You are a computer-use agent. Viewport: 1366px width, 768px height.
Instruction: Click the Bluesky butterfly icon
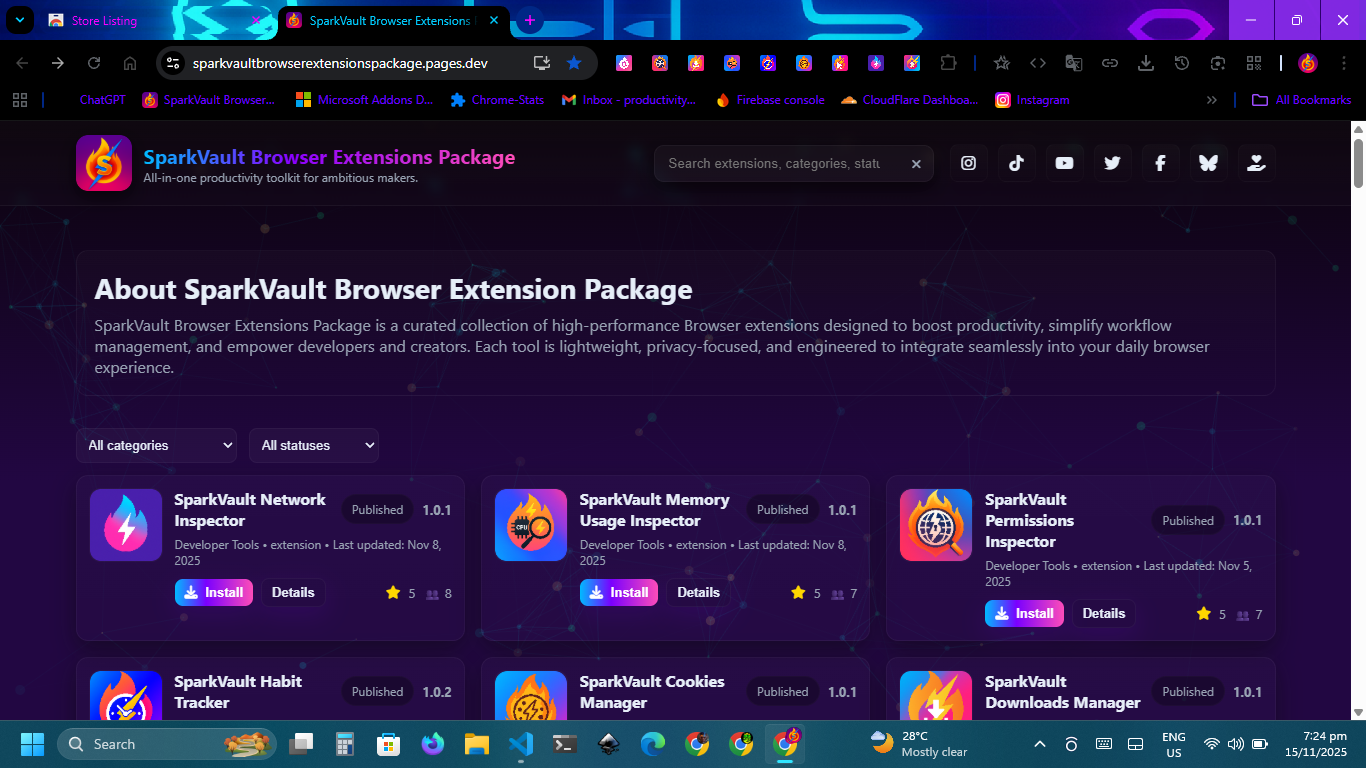[x=1208, y=163]
